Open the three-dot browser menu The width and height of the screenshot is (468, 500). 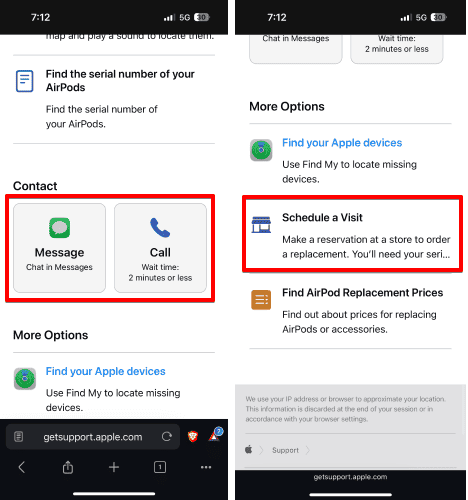[x=206, y=467]
